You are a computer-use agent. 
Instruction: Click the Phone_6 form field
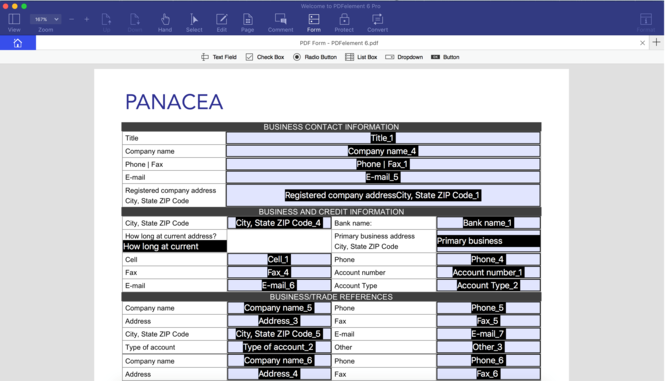click(488, 361)
